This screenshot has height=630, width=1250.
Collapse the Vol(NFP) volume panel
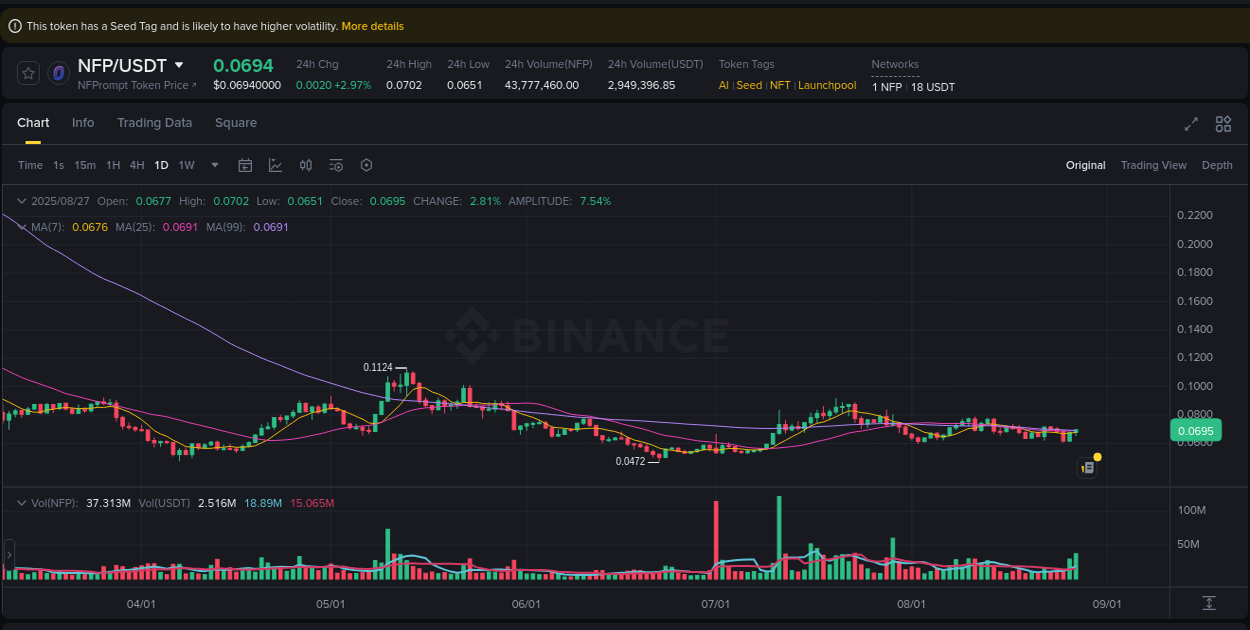click(x=22, y=502)
